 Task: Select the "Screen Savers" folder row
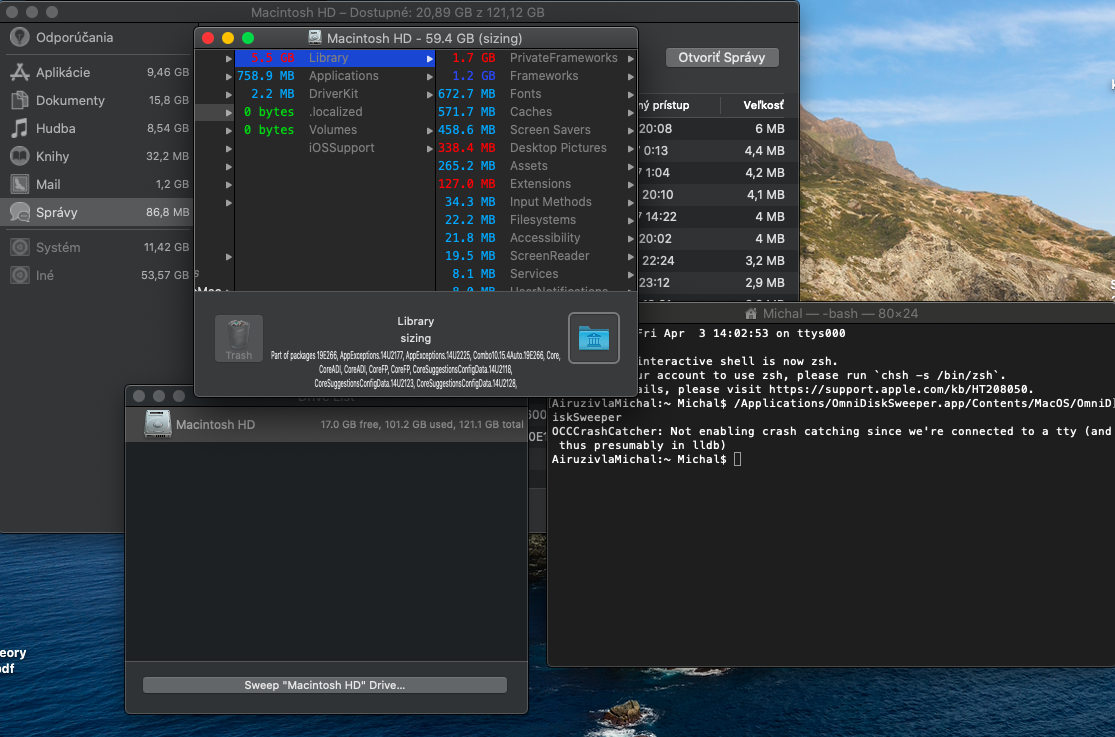(535, 129)
